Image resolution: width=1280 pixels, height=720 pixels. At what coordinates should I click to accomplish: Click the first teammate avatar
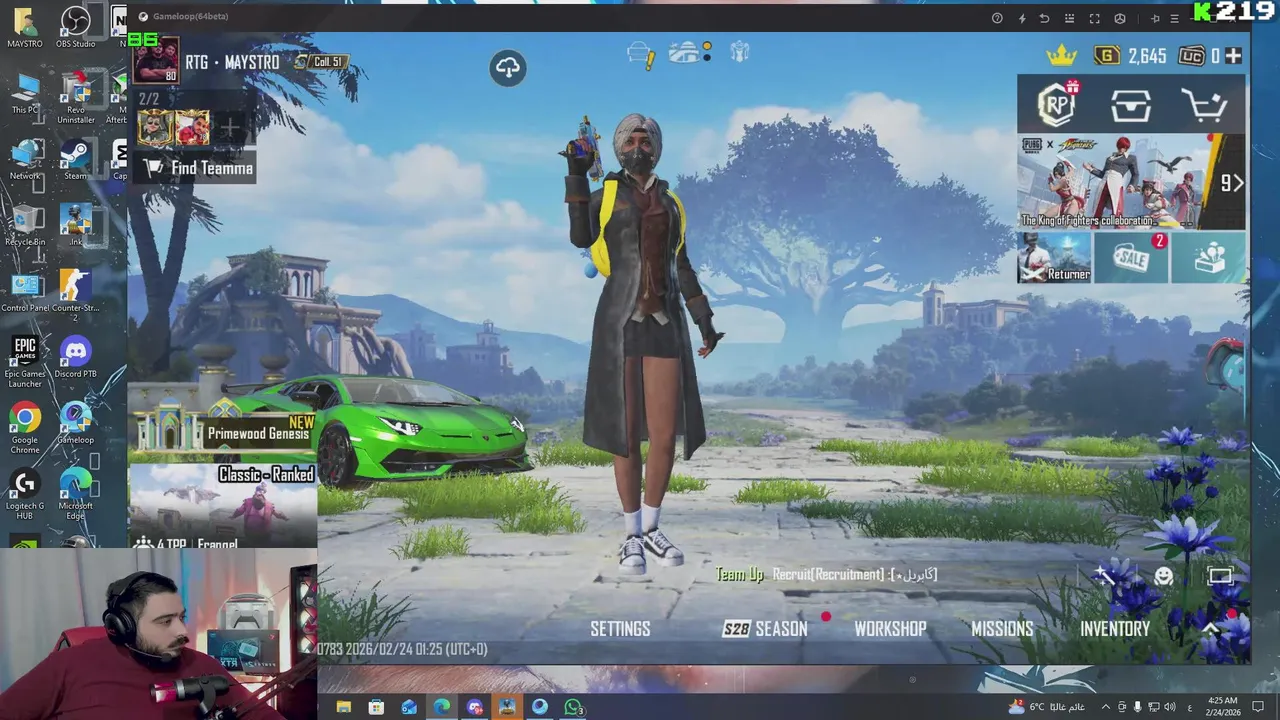point(155,128)
